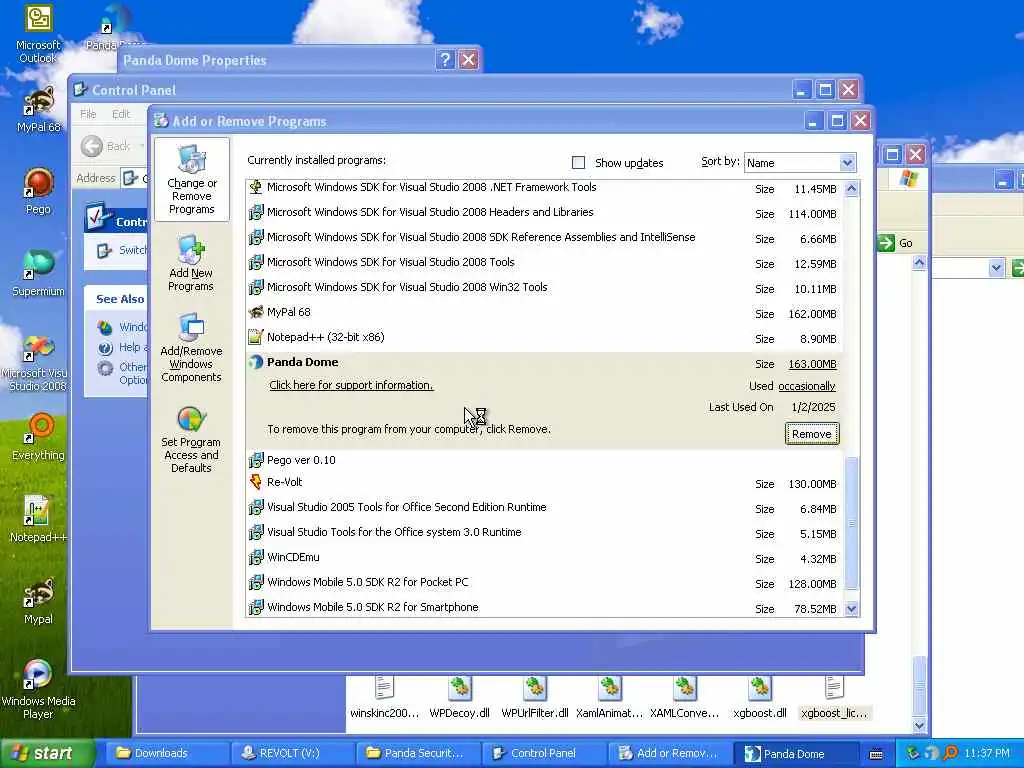Select Visual Studio 2005 Tools for Office entry
Image resolution: width=1024 pixels, height=768 pixels.
544,507
